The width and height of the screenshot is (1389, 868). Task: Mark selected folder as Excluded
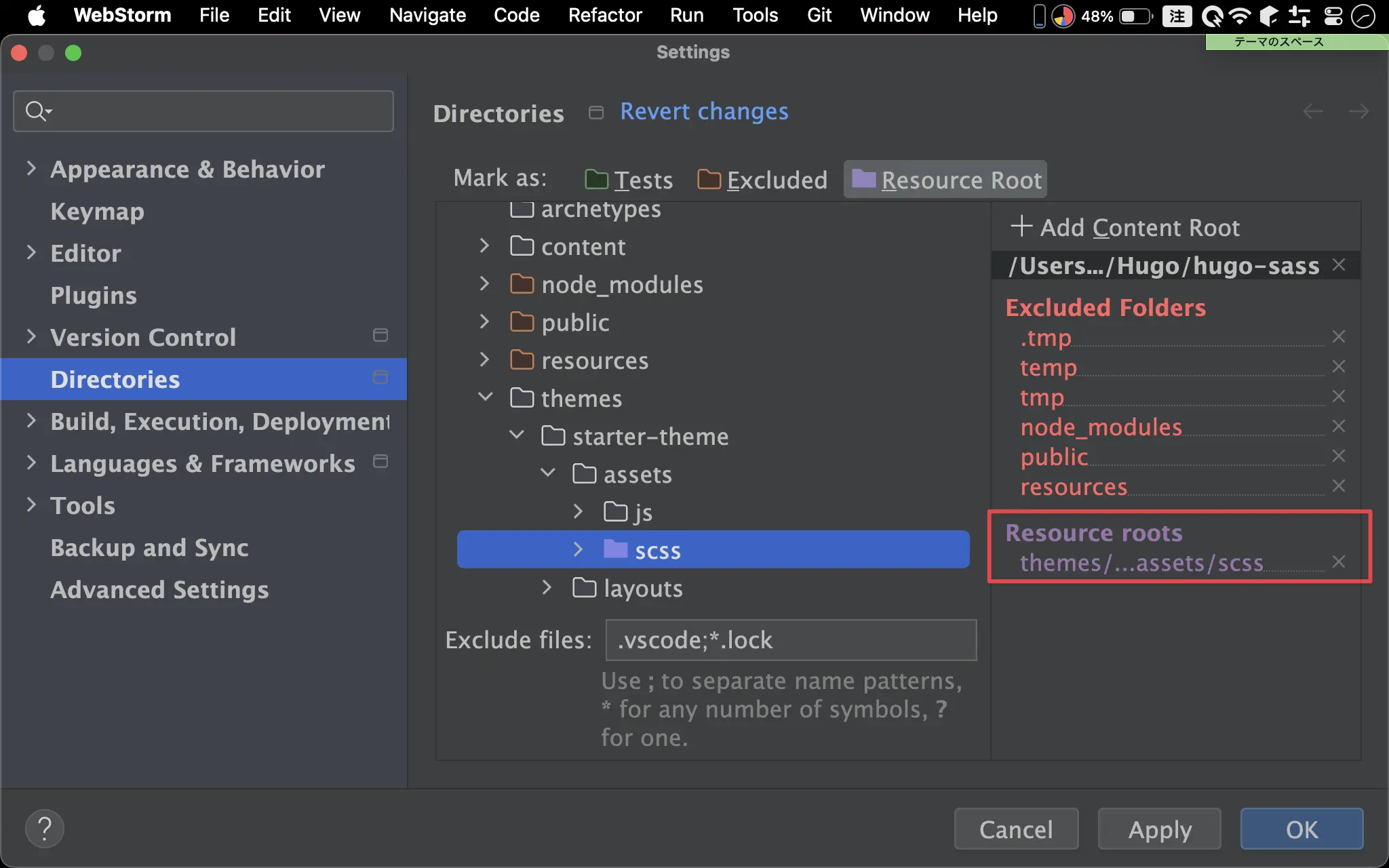(x=762, y=180)
